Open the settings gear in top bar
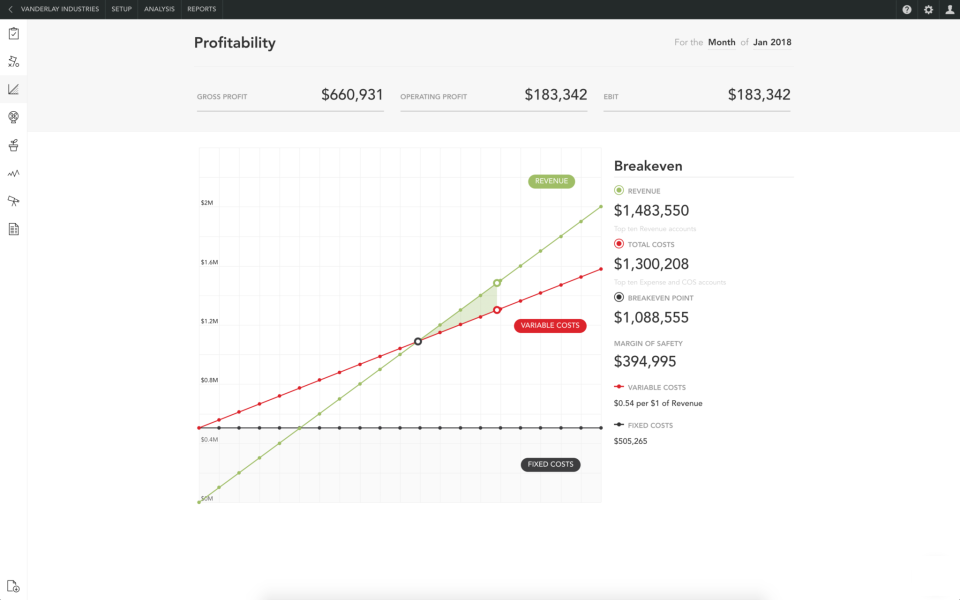This screenshot has width=960, height=600. coord(928,9)
